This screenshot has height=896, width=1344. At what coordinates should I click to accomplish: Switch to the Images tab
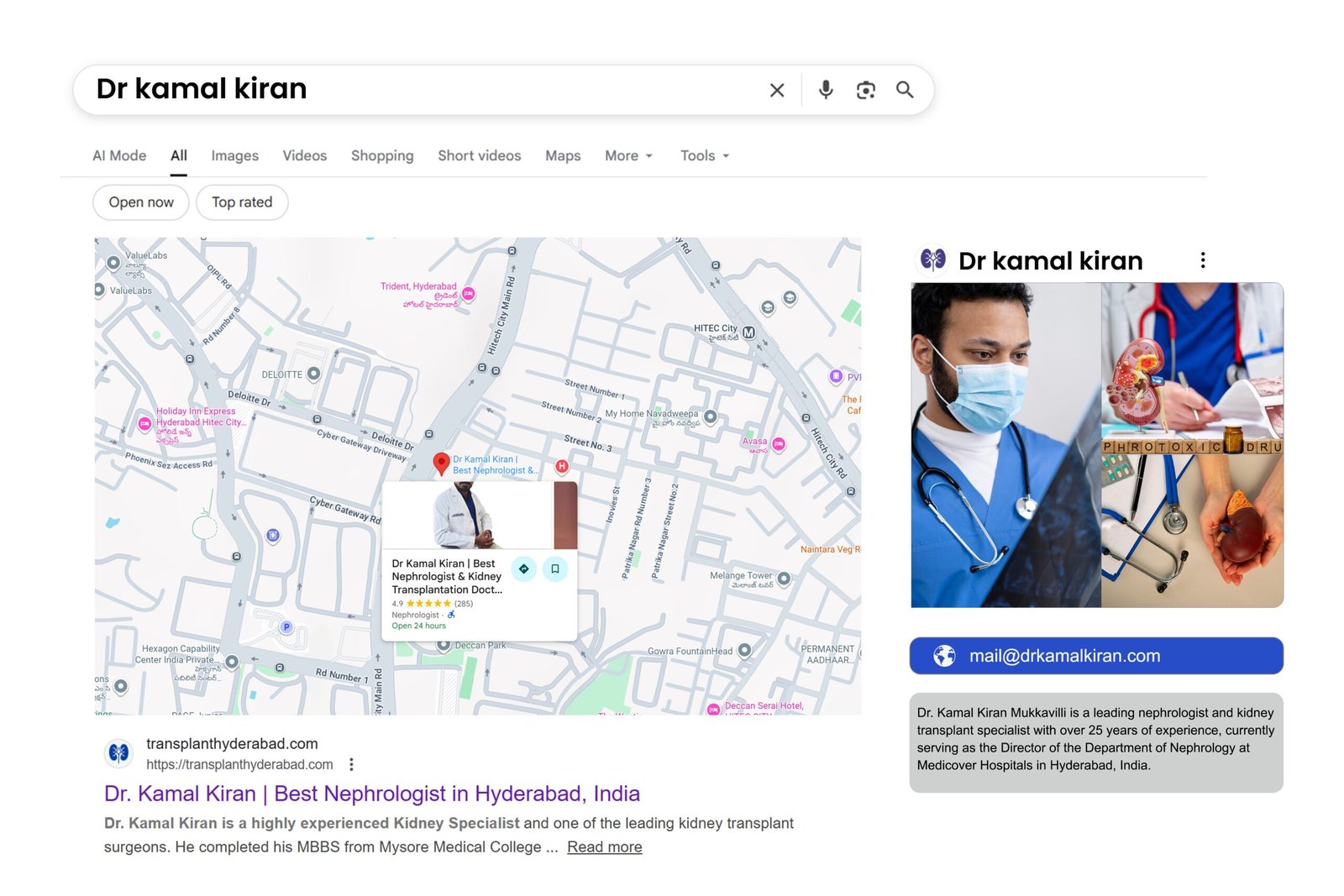[x=234, y=155]
